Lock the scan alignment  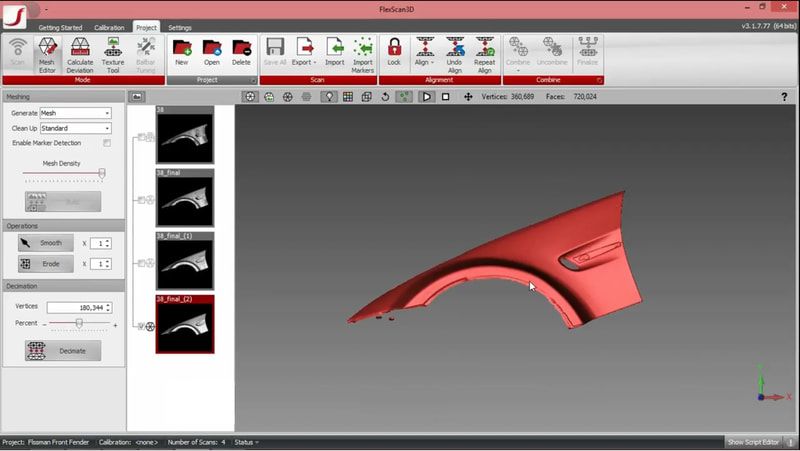tap(394, 52)
